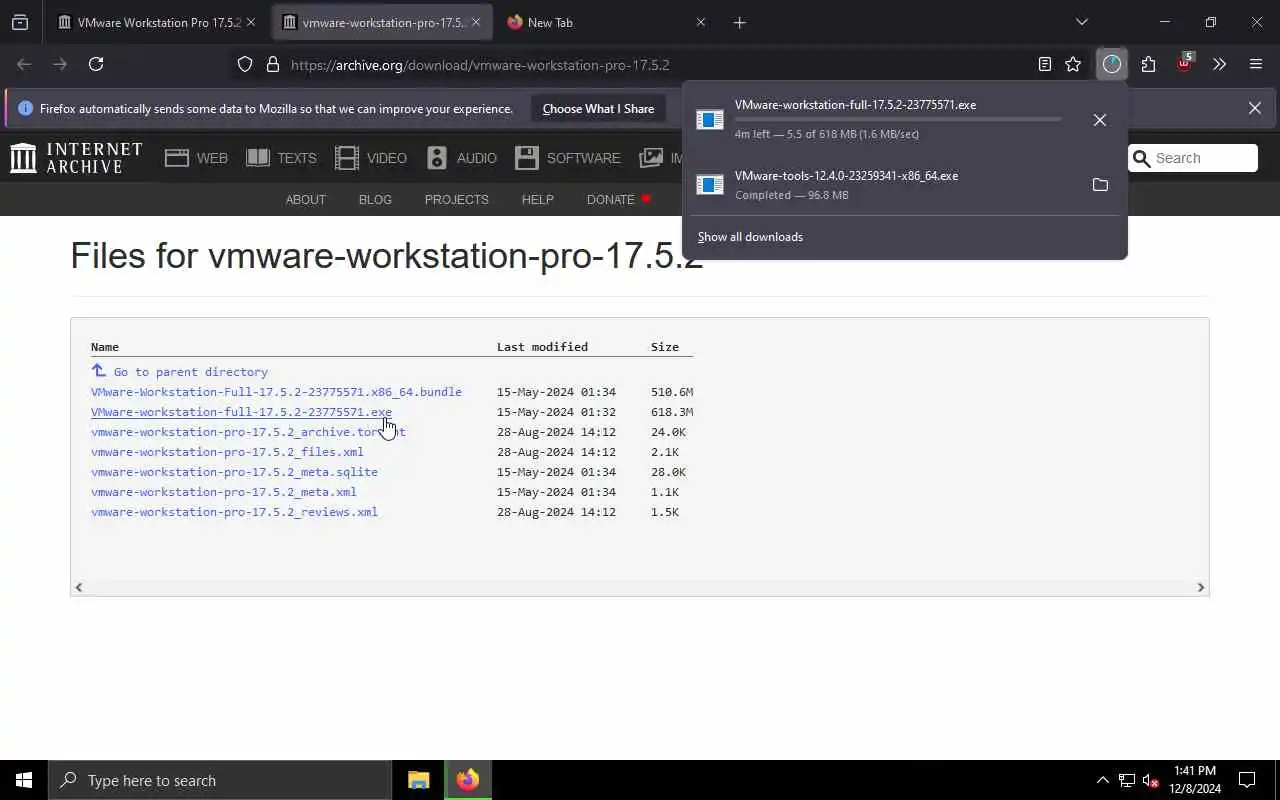Click Choose What I Share button
This screenshot has height=800, width=1280.
coord(598,109)
